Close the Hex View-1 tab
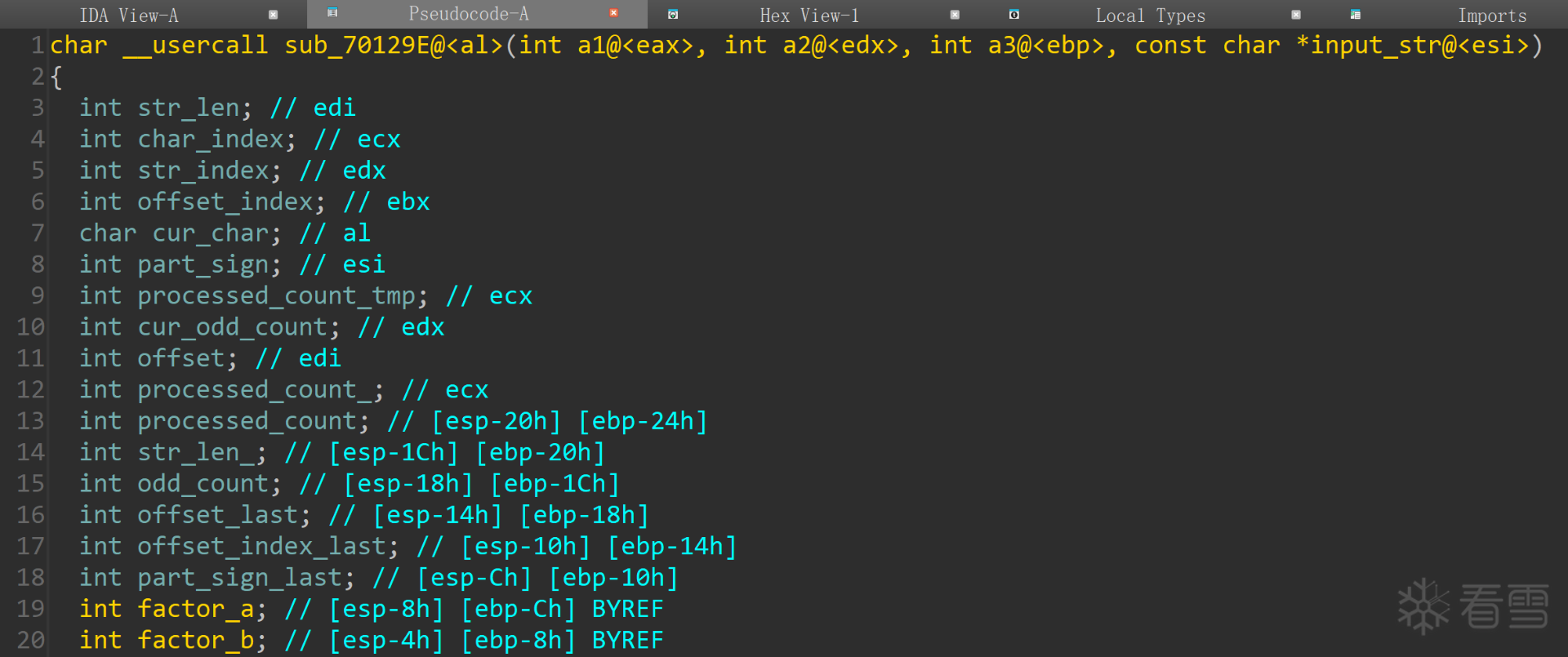1568x657 pixels. 954,15
